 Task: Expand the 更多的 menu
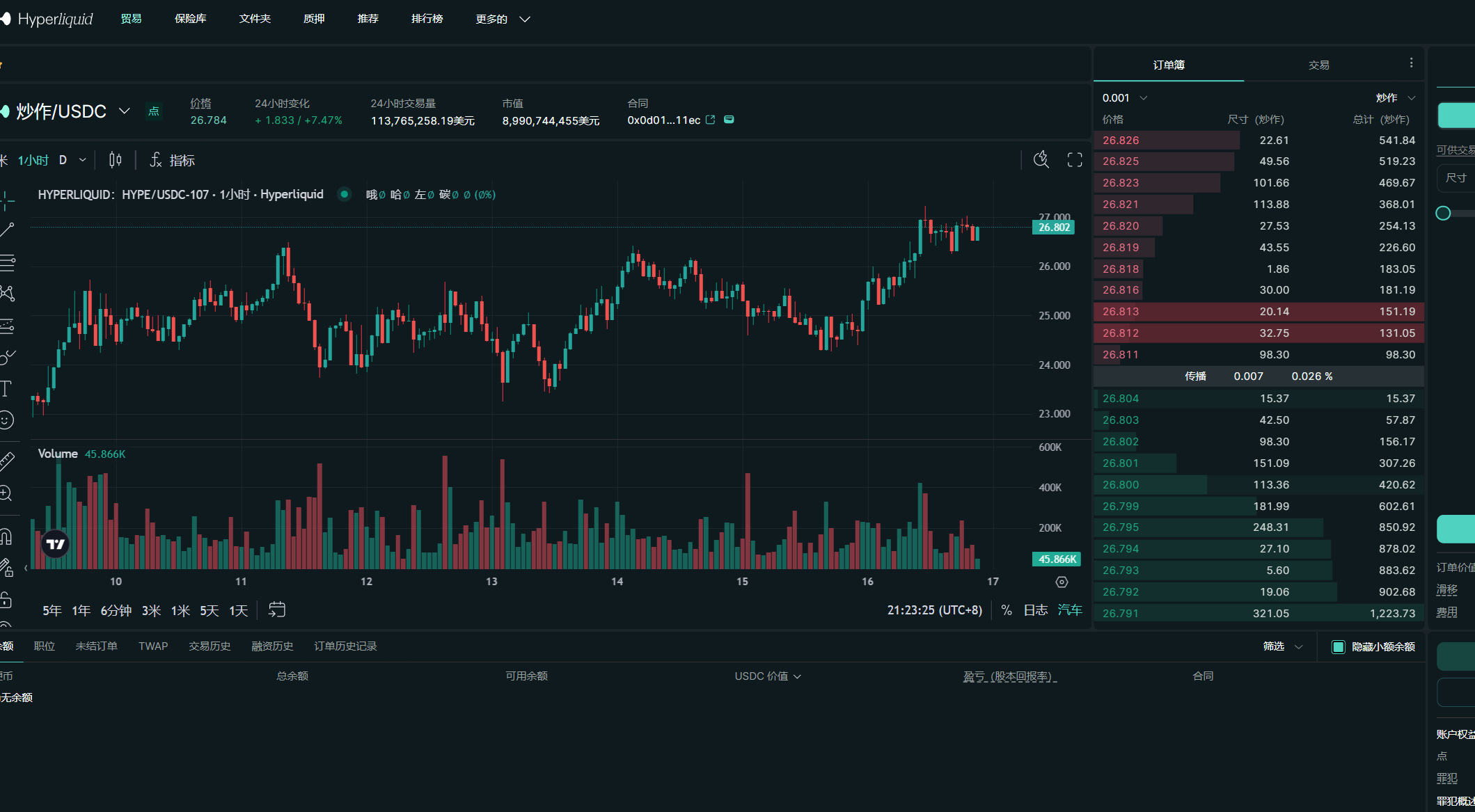[x=503, y=19]
